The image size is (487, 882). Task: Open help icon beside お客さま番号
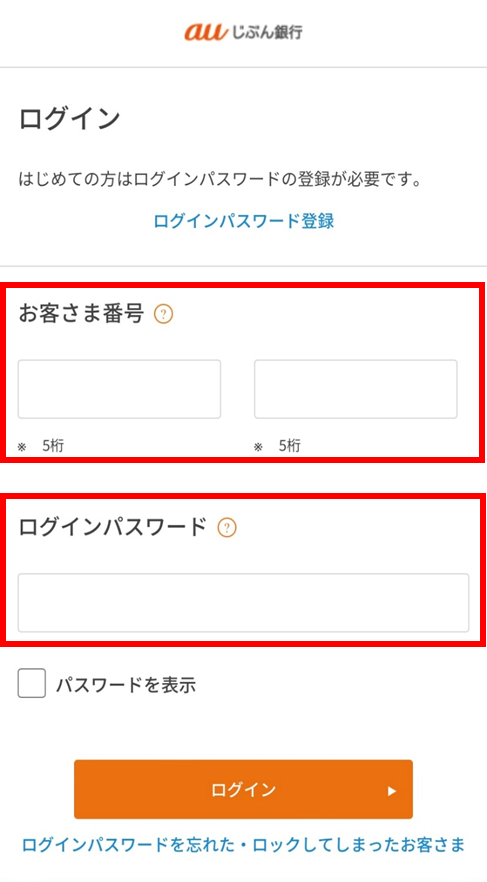(x=164, y=314)
